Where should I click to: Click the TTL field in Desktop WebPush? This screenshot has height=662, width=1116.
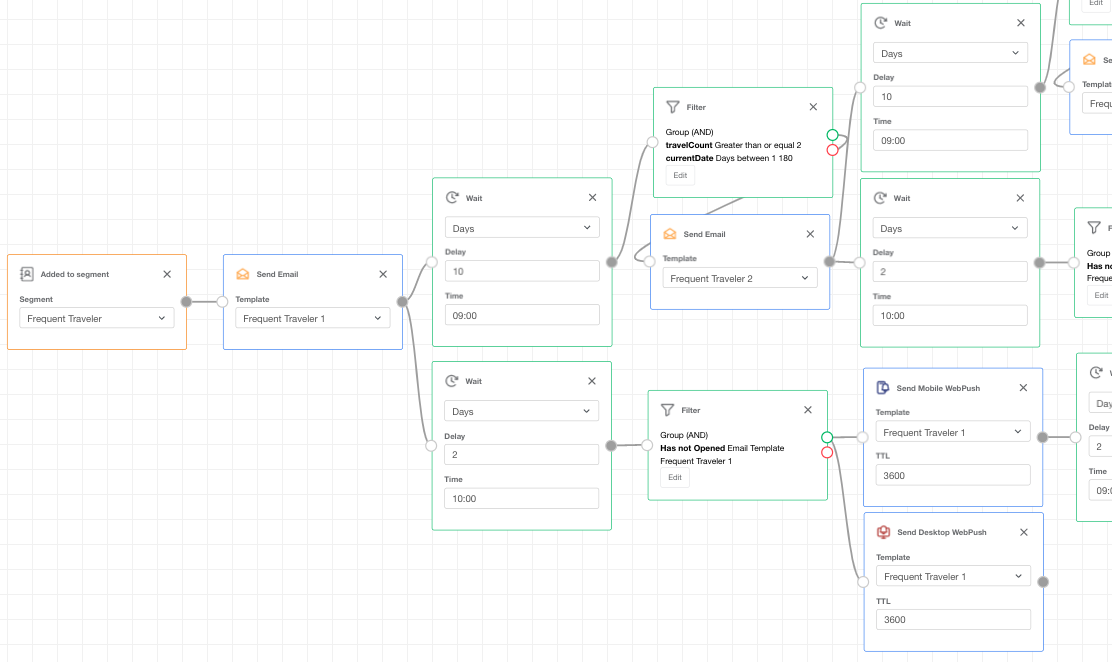click(x=952, y=620)
